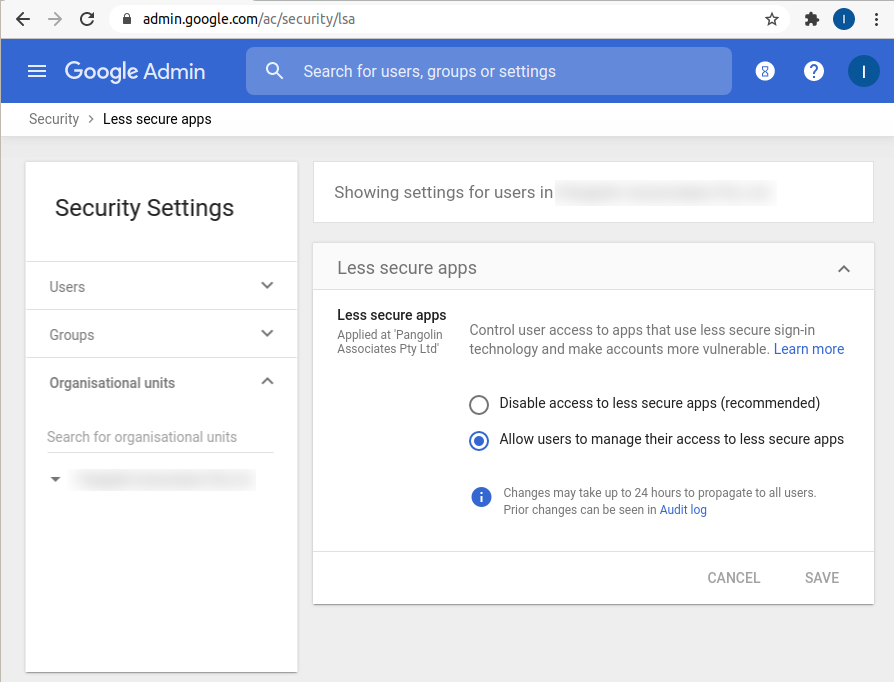Open the Help question mark icon
Image resolution: width=894 pixels, height=682 pixels.
[814, 71]
